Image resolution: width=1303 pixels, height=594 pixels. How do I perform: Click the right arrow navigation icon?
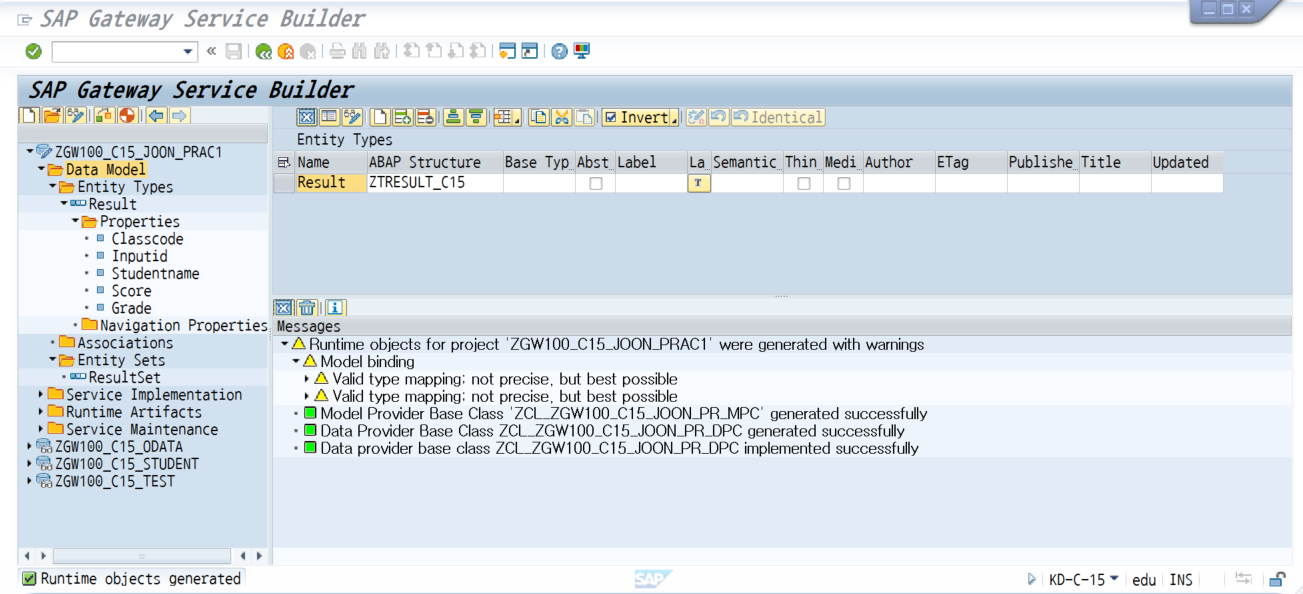179,116
